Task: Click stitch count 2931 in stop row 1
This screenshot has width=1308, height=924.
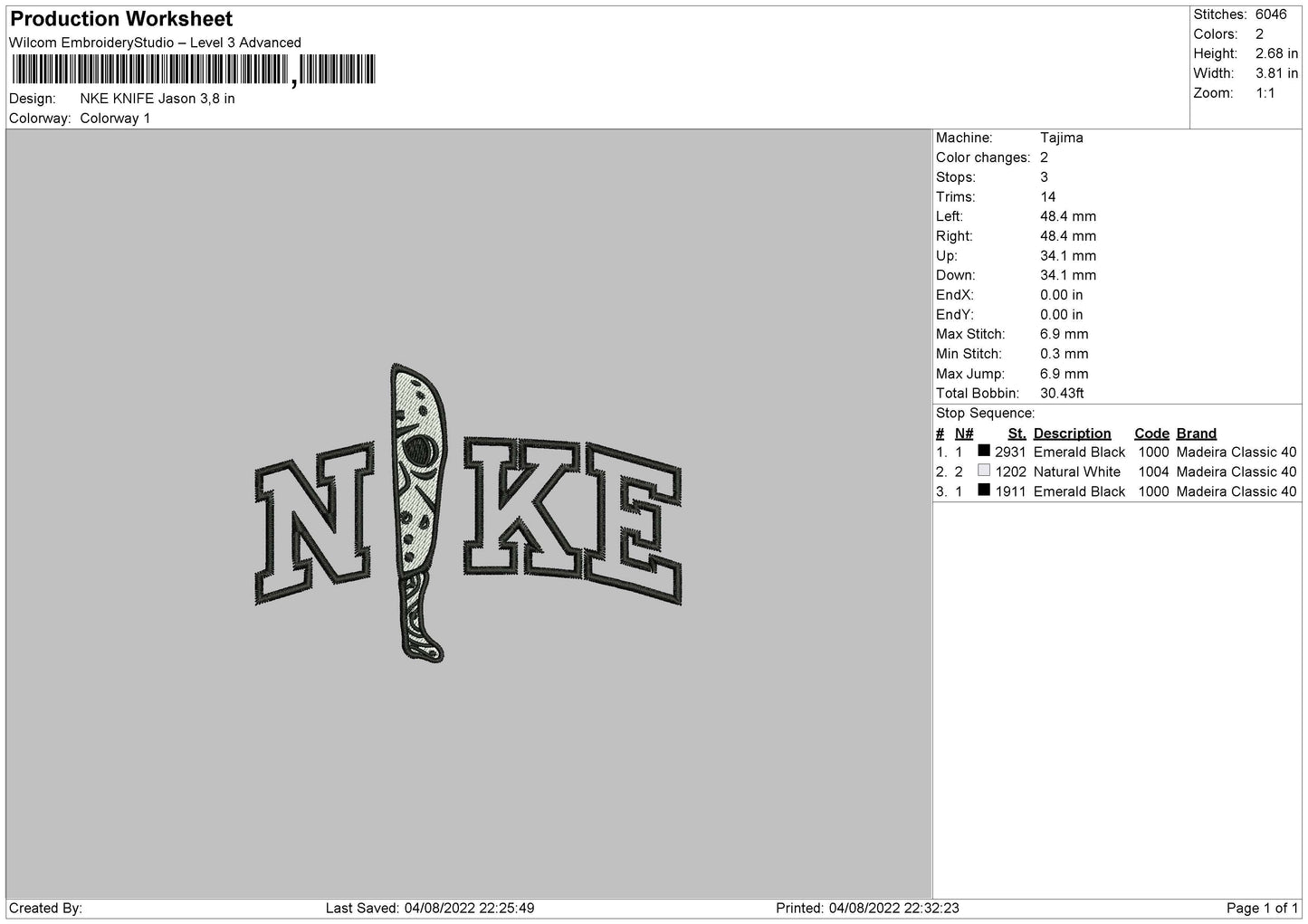Action: point(1010,452)
